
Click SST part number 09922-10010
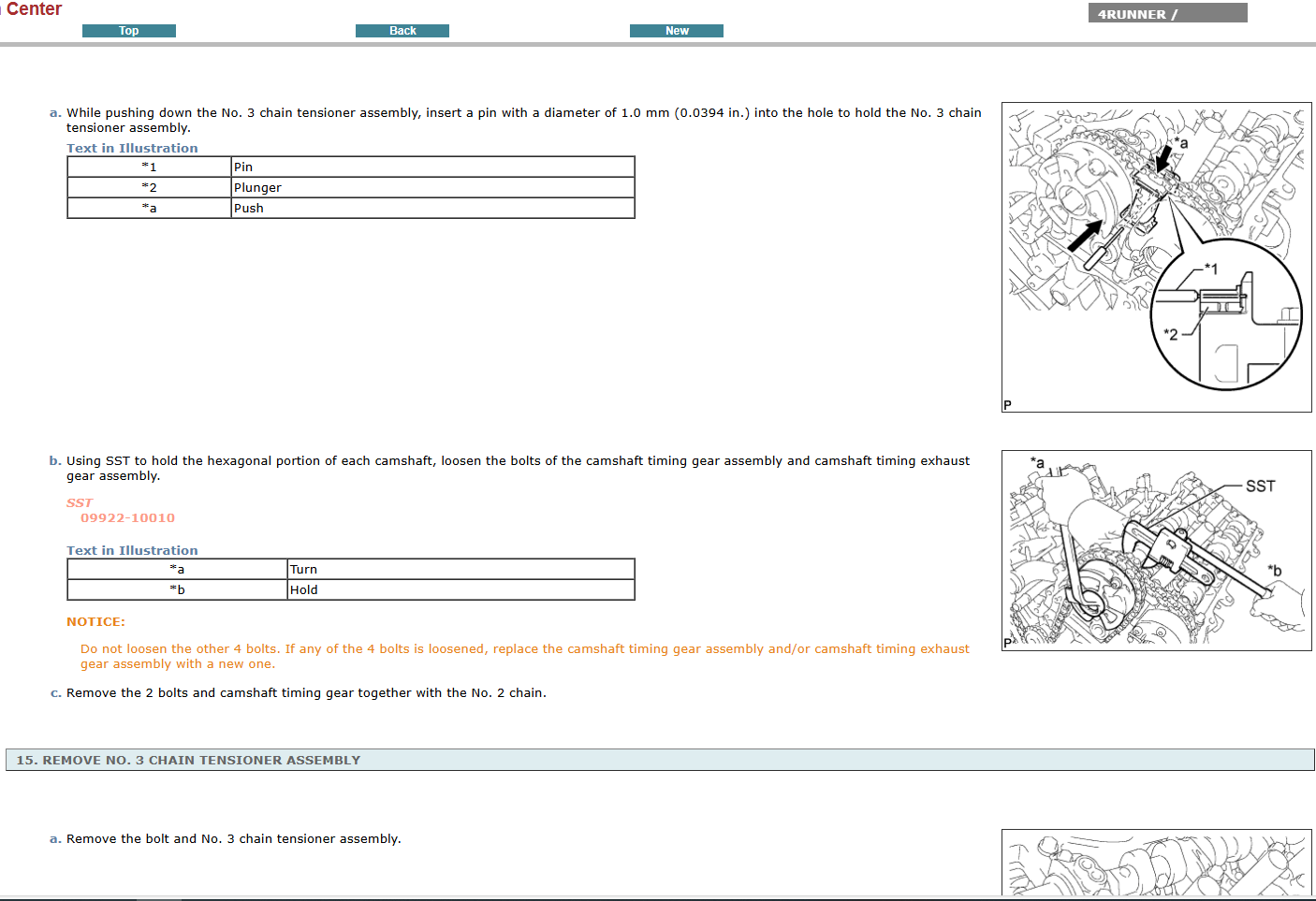click(127, 518)
